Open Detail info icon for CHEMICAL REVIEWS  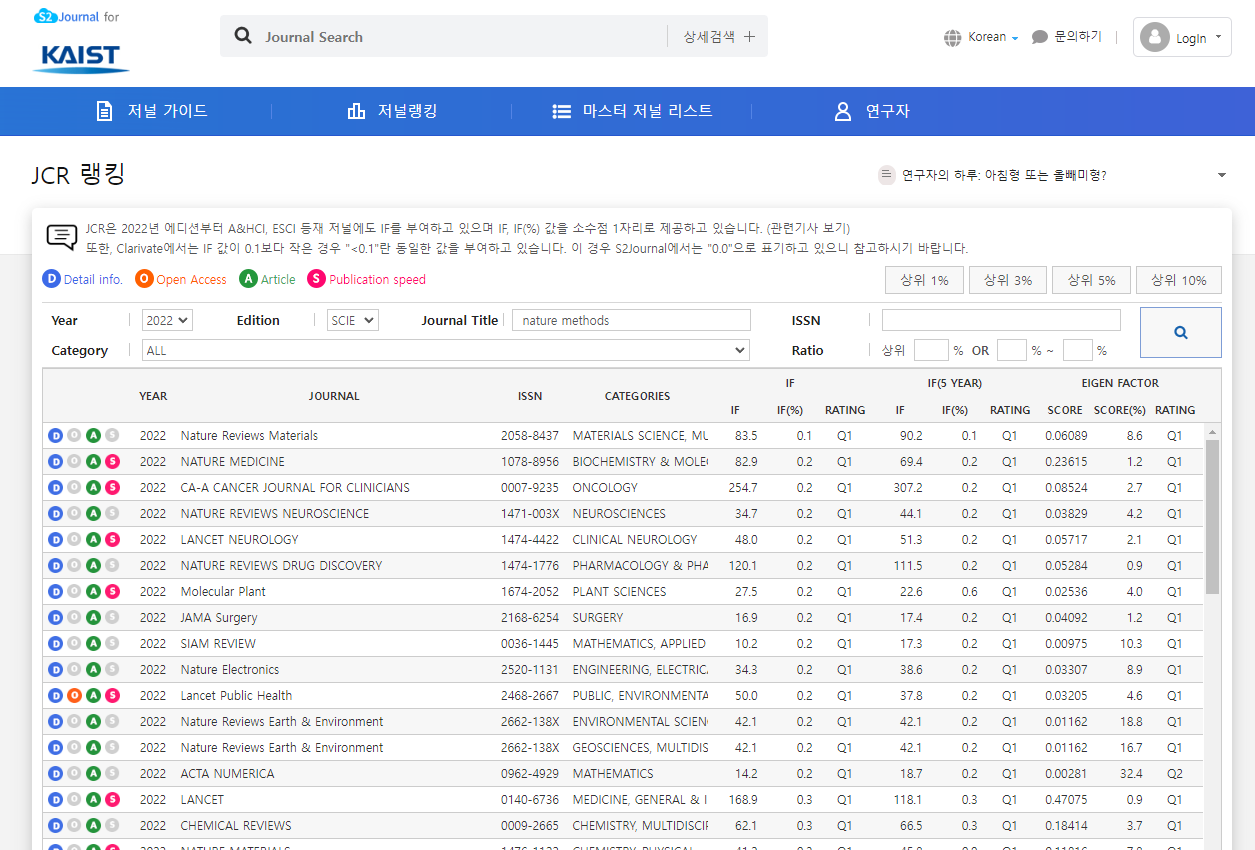(x=56, y=826)
